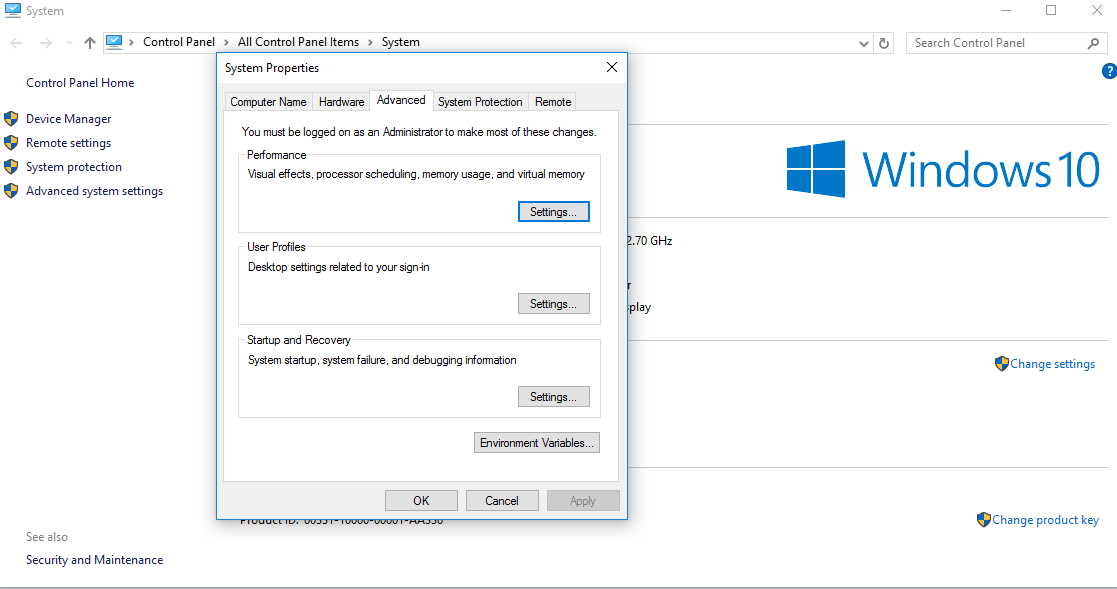1117x589 pixels.
Task: Open address bar history dropdown
Action: coord(863,43)
